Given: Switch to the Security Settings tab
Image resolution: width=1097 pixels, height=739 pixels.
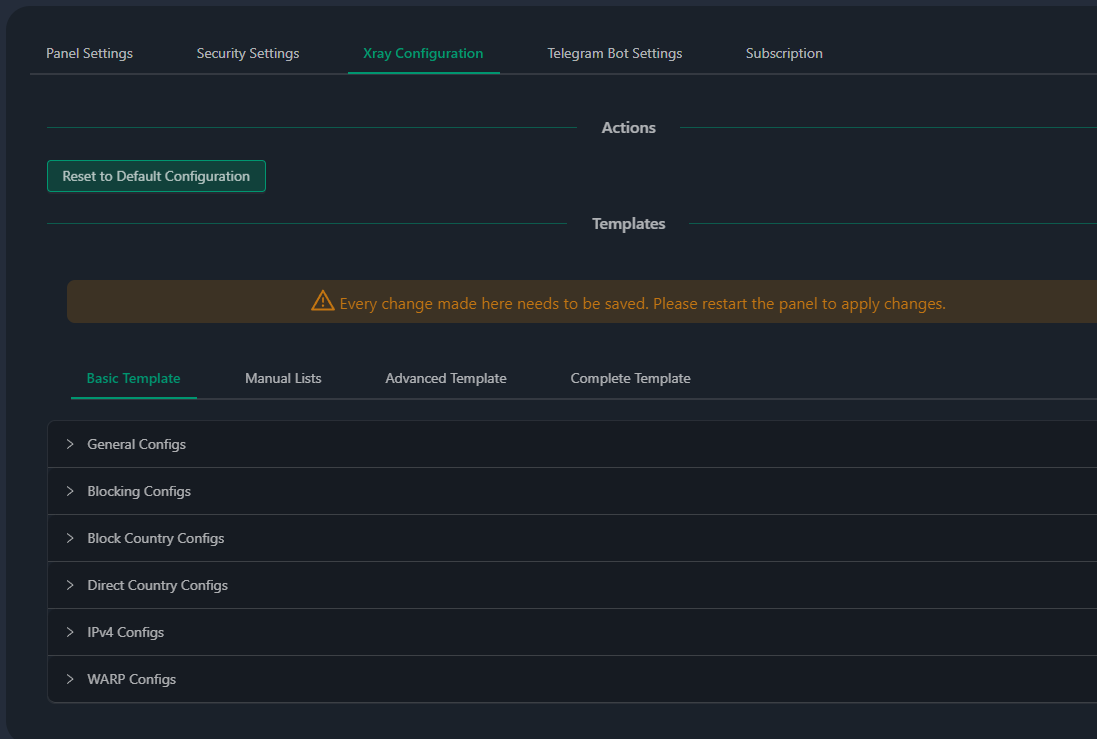Looking at the screenshot, I should tap(247, 53).
